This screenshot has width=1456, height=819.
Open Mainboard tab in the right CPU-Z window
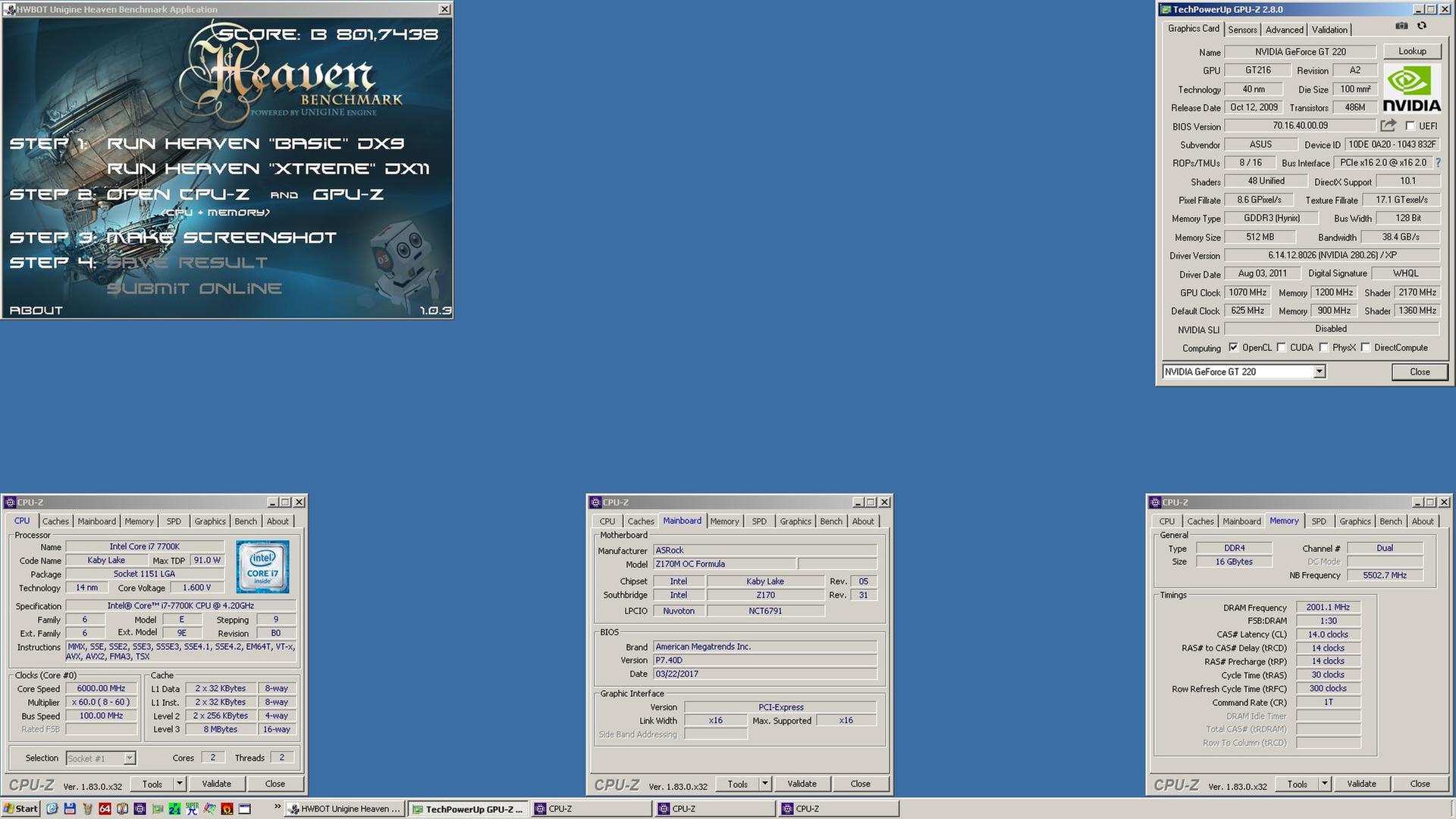click(1241, 522)
